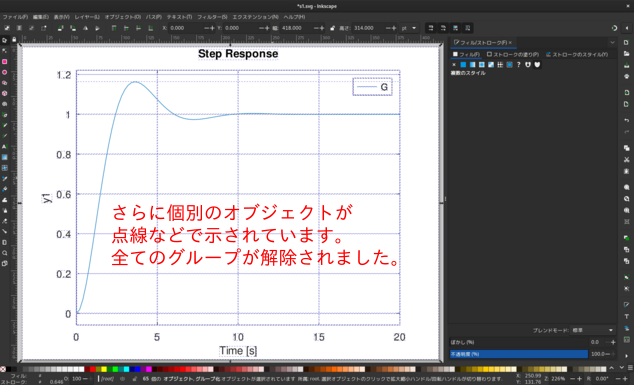Viewport: 634px width, 385px height.
Task: Click Raise to Top icon
Action: (x=114, y=28)
